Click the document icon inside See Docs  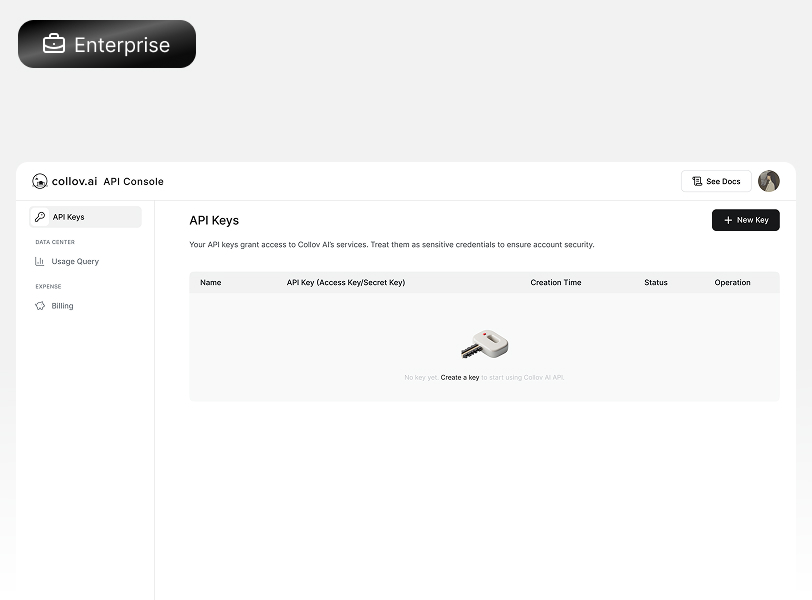tap(700, 181)
